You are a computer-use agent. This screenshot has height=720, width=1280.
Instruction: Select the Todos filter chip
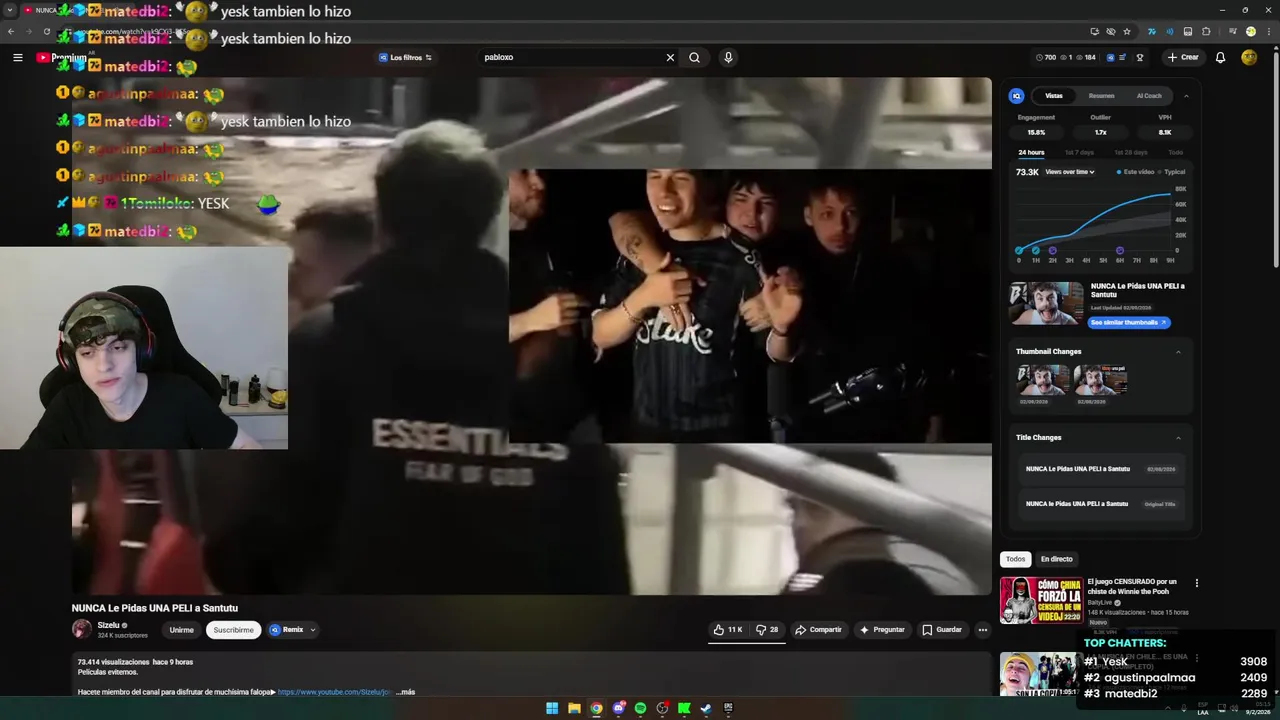pos(1015,559)
